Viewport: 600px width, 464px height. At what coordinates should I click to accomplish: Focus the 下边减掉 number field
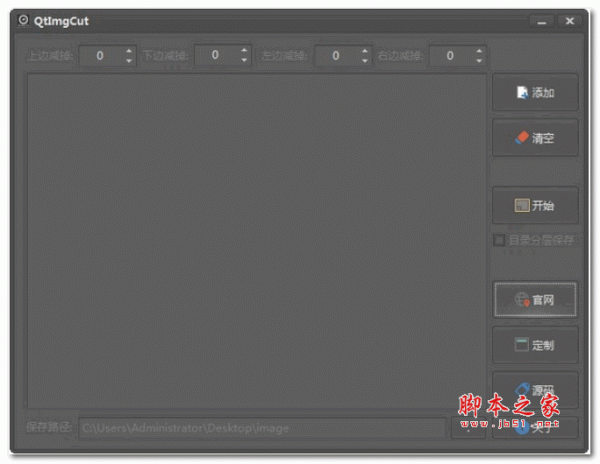[x=223, y=55]
